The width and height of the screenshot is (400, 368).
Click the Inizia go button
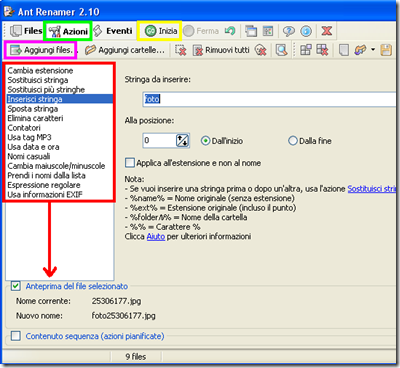[x=161, y=31]
